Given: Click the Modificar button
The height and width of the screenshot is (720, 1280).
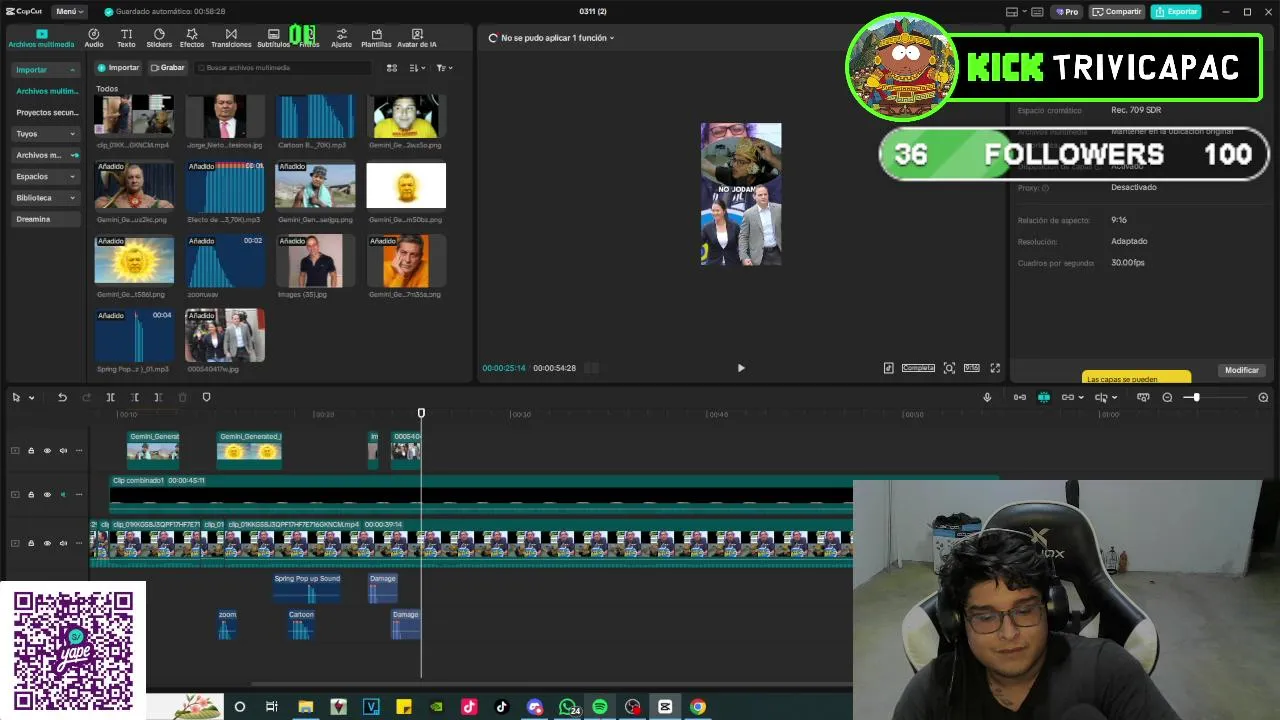Looking at the screenshot, I should (x=1242, y=370).
